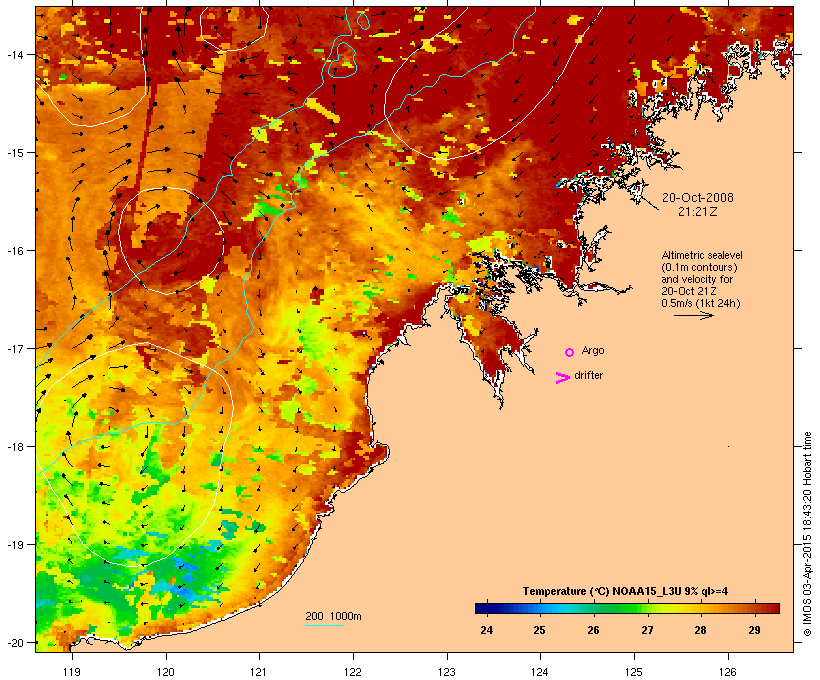The width and height of the screenshot is (820, 680).
Task: Click the '200 1000m' depth label
Action: pos(333,616)
